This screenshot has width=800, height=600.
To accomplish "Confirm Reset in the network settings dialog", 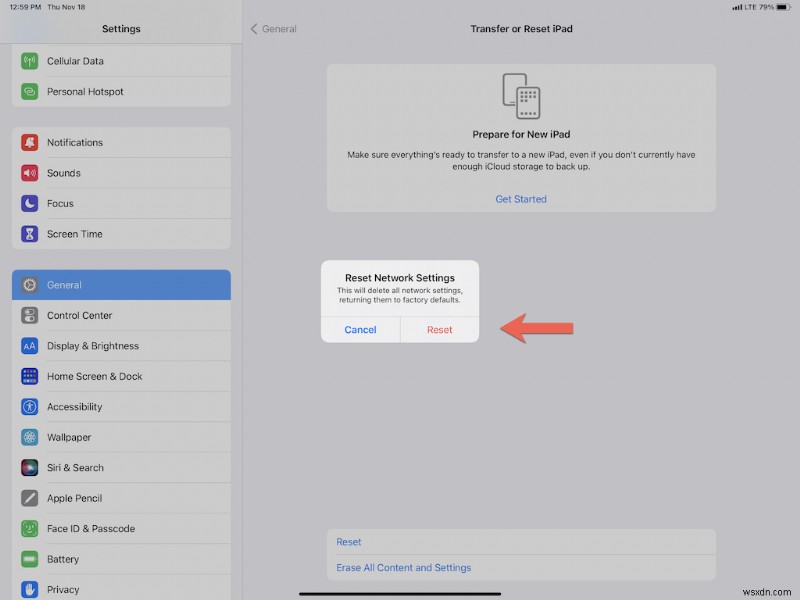I will coord(439,330).
